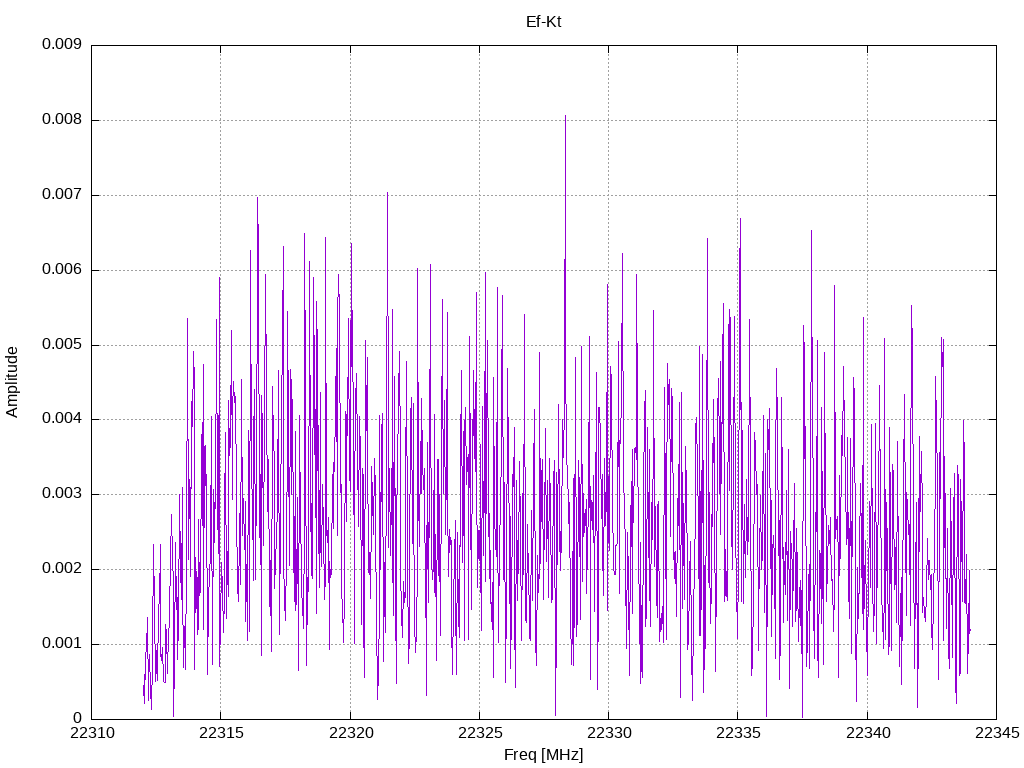Click the Freq [MHz] axis label

543,755
